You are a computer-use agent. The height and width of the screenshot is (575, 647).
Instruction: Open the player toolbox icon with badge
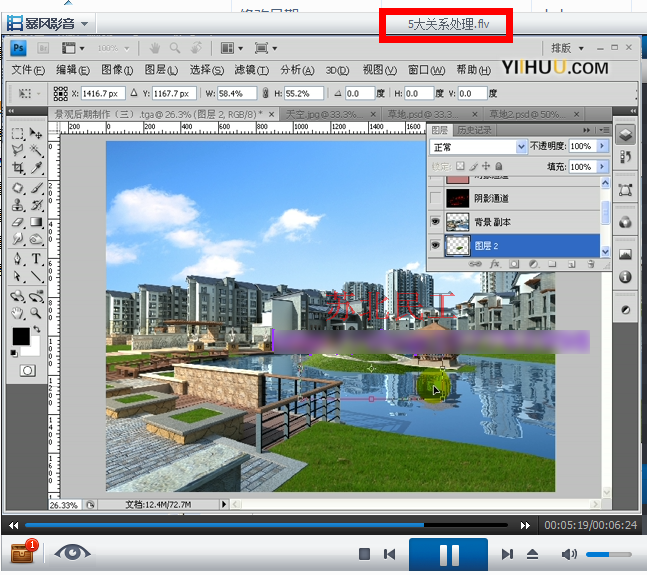click(x=23, y=553)
